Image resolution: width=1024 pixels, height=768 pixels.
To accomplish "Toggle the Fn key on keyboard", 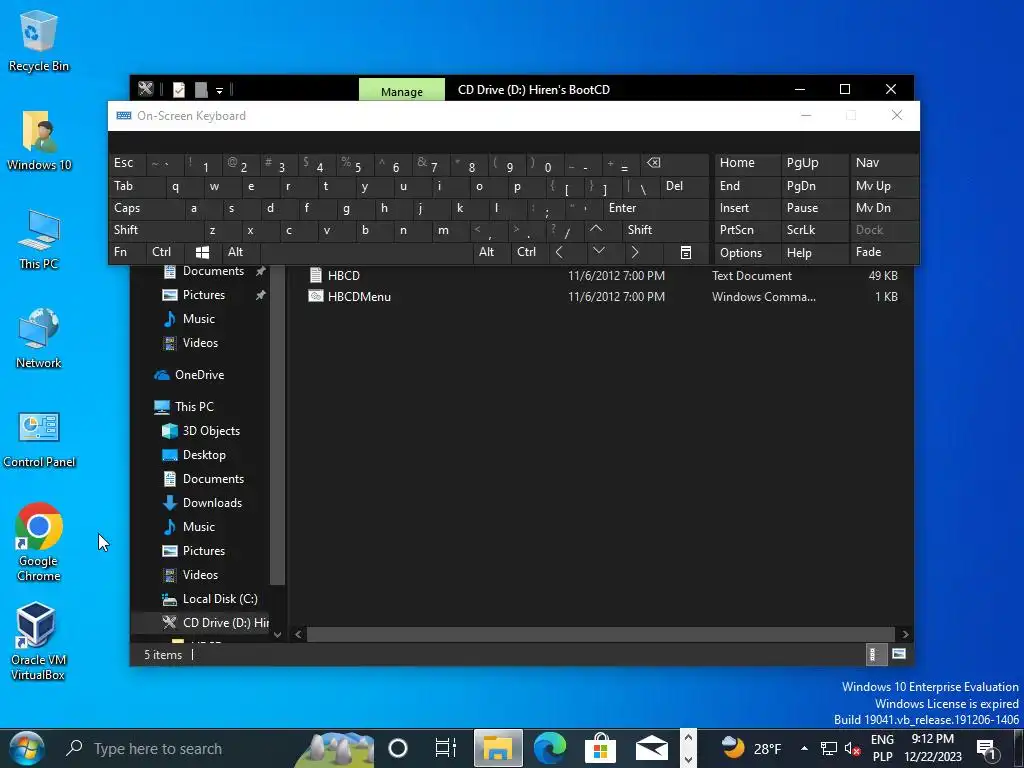I will (x=127, y=252).
